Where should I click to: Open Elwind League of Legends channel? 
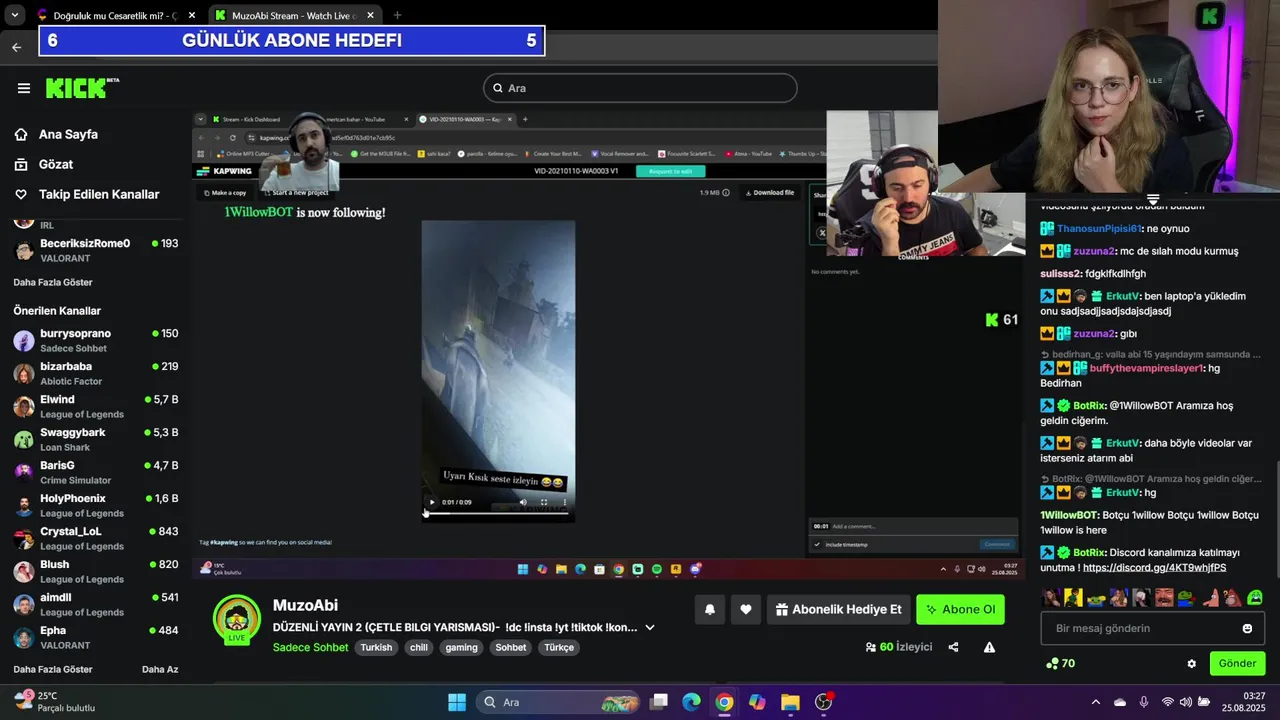(95, 406)
